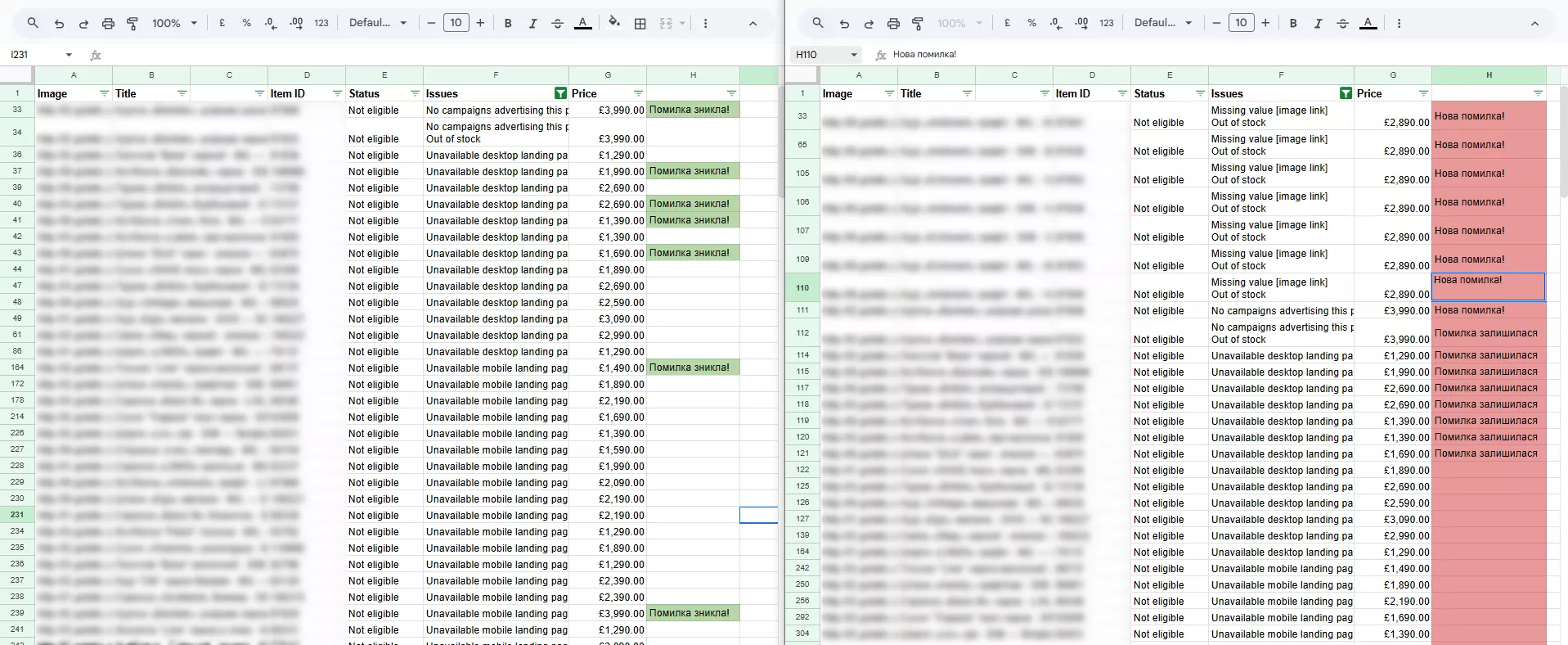
Task: Print the left spreadsheet
Action: [x=108, y=24]
